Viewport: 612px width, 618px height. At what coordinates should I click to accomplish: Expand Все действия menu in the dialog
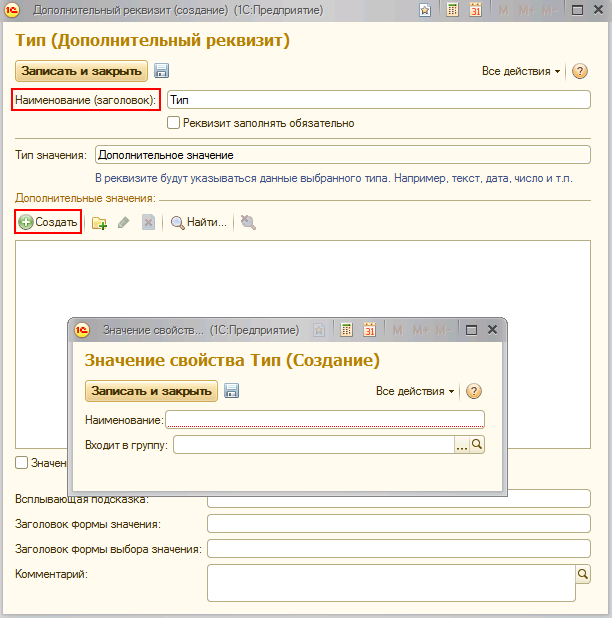[x=414, y=391]
